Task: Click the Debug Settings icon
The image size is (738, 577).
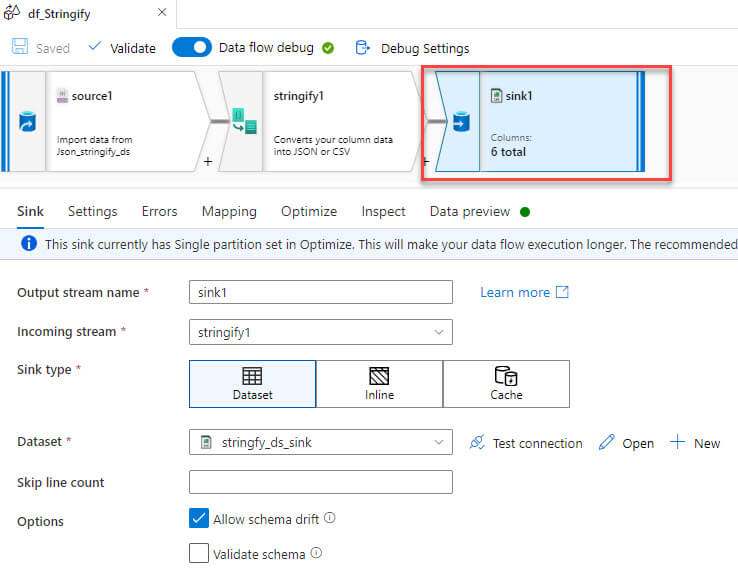Action: [x=363, y=47]
